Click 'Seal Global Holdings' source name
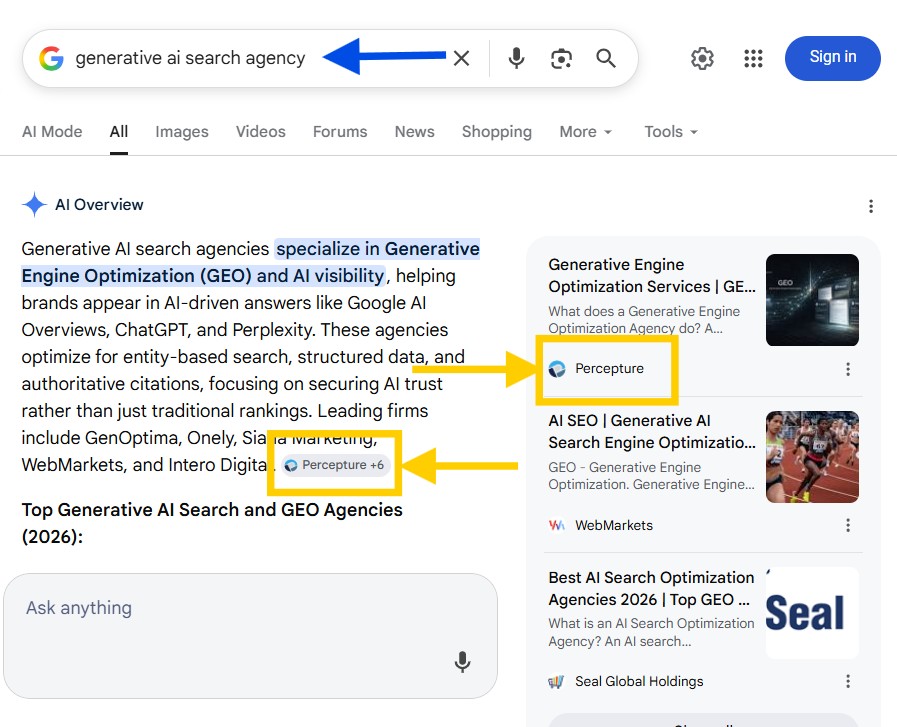 (639, 681)
